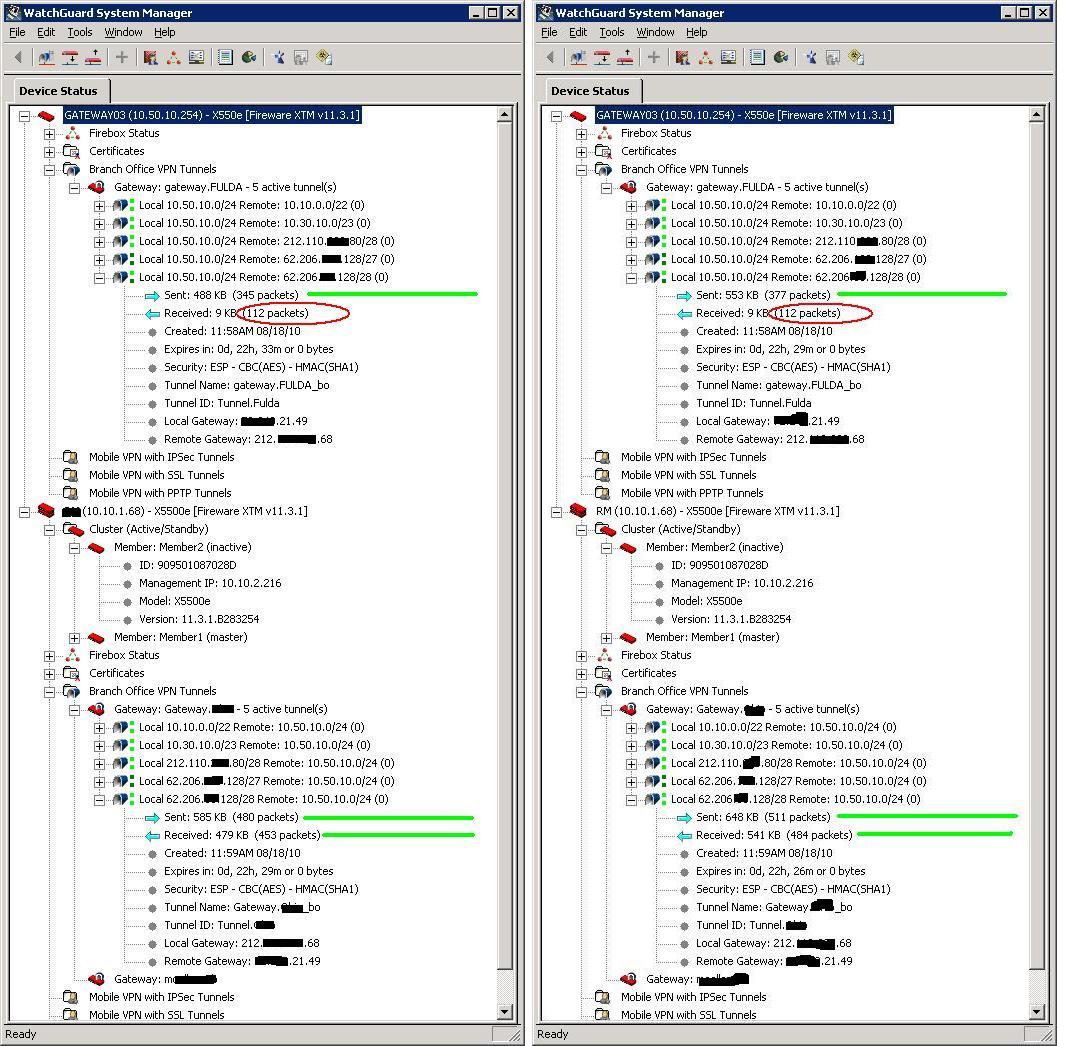Open the File menu in left window
The width and height of the screenshot is (1070, 1046).
coord(17,32)
